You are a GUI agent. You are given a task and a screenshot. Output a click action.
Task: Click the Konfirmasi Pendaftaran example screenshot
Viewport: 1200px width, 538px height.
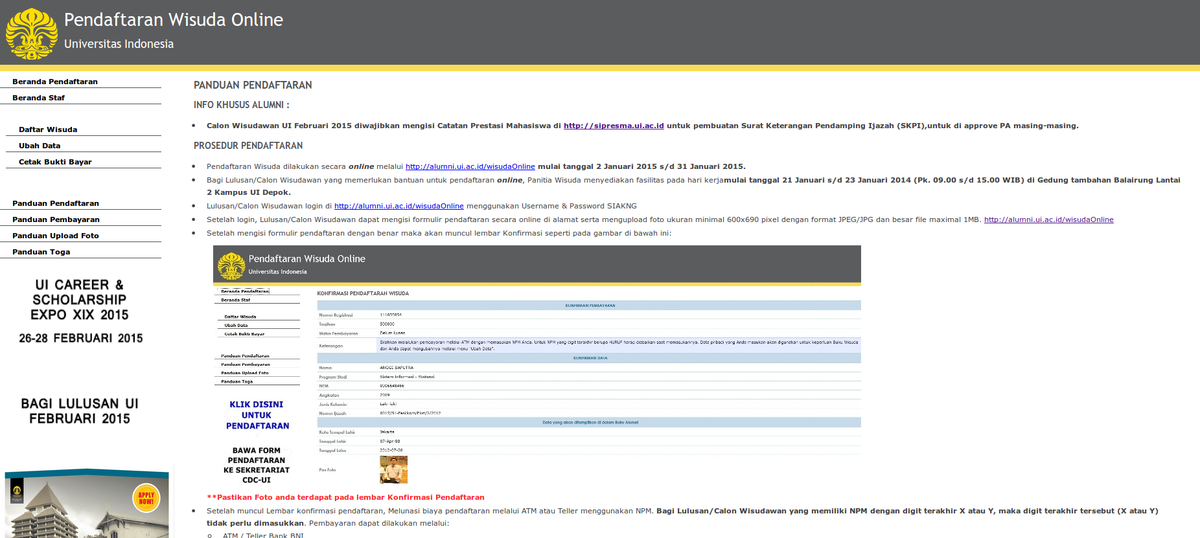point(537,367)
